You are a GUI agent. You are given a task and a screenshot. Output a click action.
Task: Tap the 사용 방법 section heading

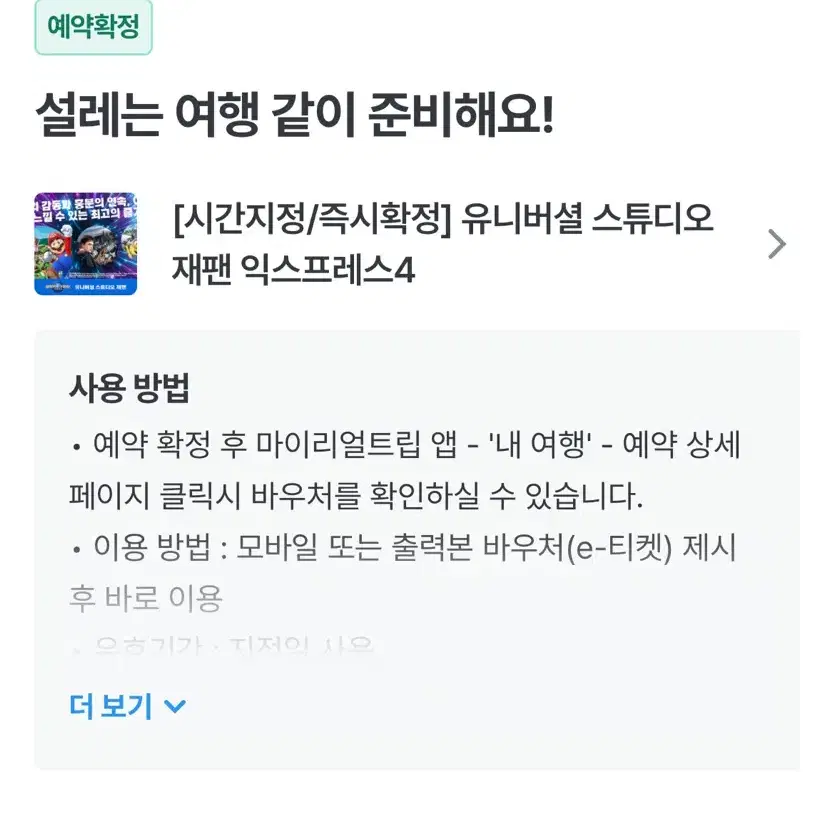coord(129,388)
